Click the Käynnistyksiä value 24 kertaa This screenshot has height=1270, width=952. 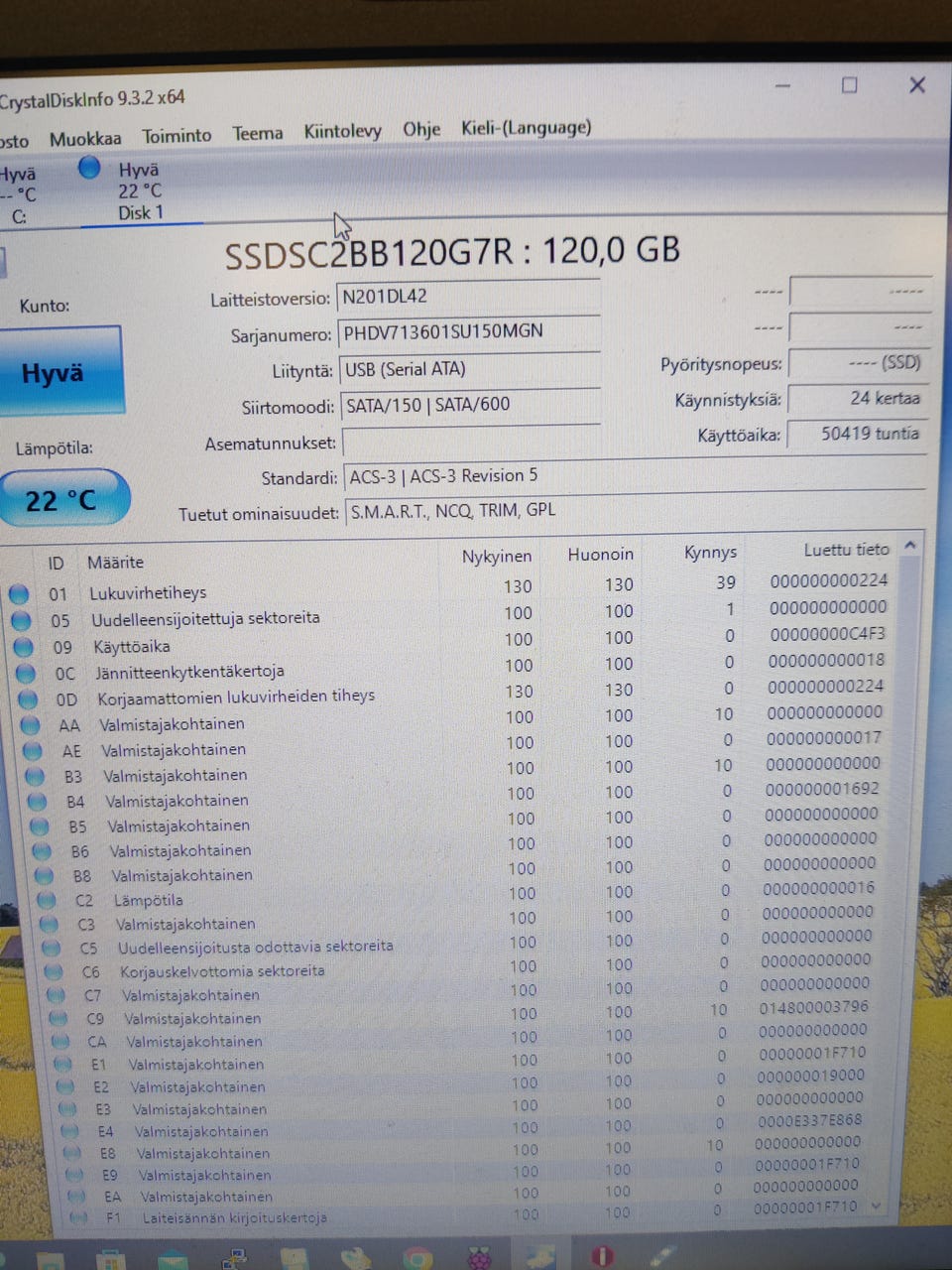click(858, 398)
